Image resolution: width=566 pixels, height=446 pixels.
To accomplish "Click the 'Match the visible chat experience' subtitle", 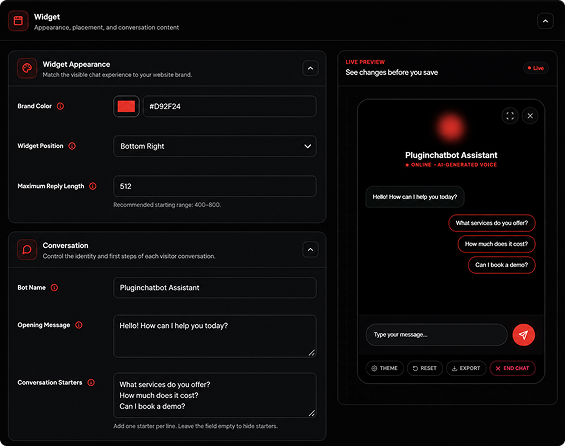I will (117, 75).
